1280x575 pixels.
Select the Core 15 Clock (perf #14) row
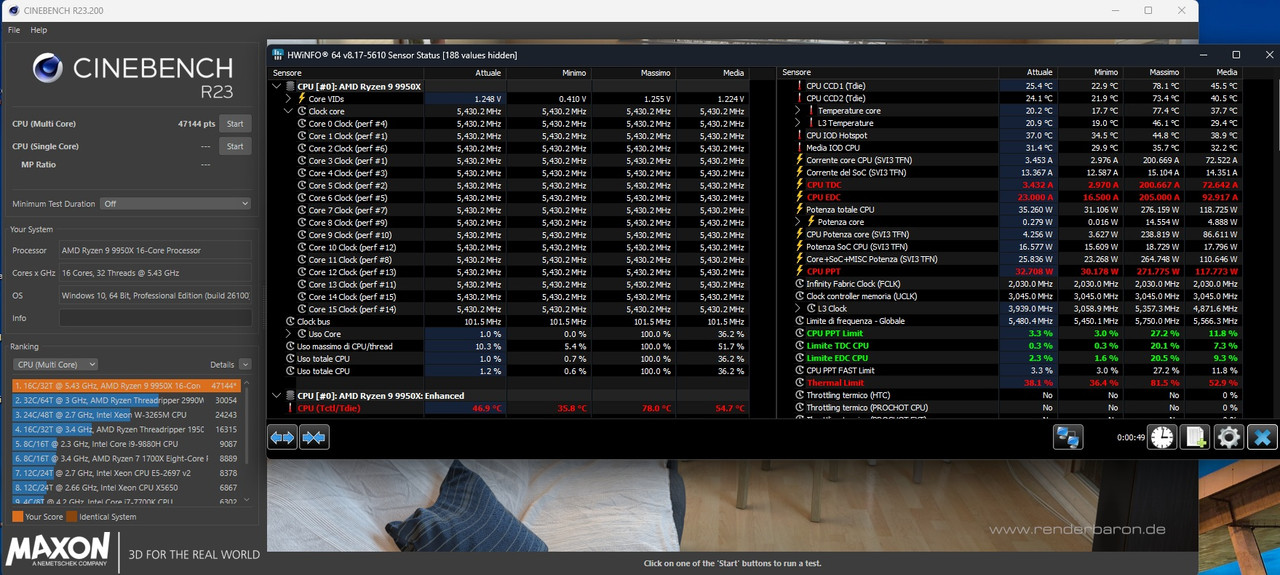pyautogui.click(x=509, y=309)
